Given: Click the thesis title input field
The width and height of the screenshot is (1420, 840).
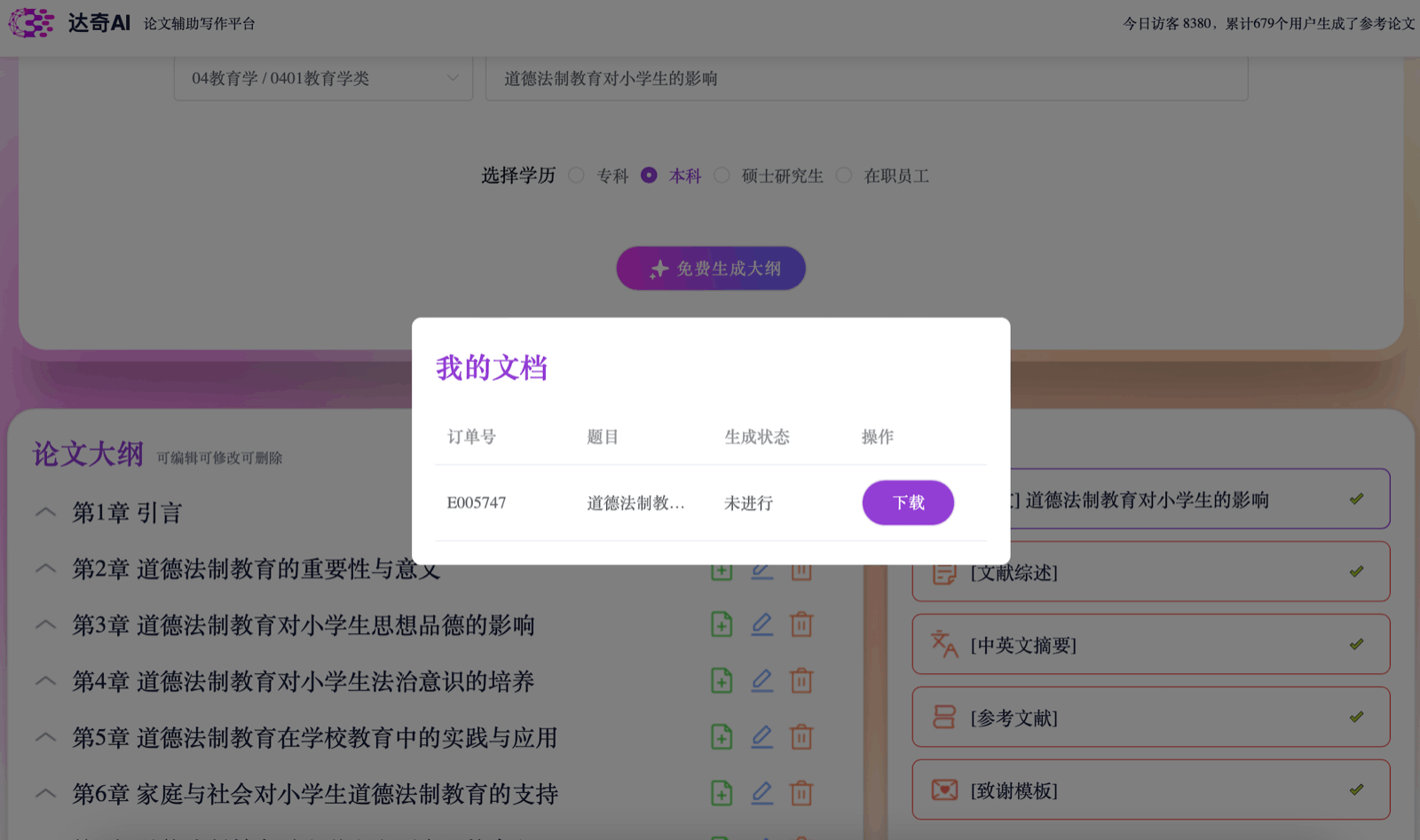Looking at the screenshot, I should 866,79.
